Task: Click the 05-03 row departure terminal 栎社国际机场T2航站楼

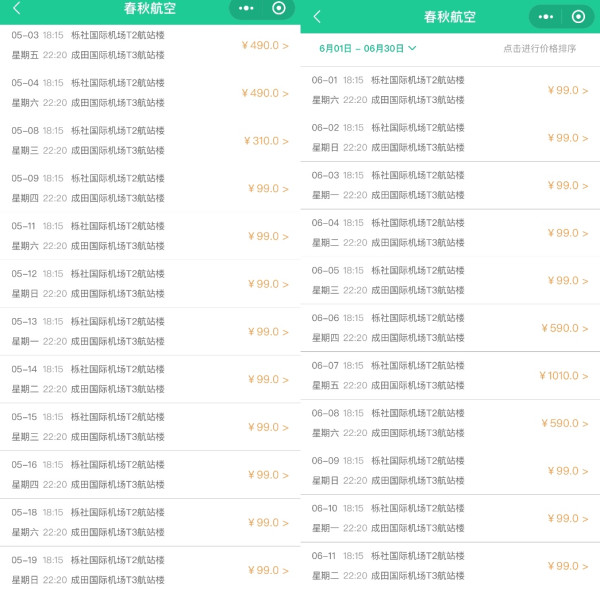Action: [x=118, y=35]
